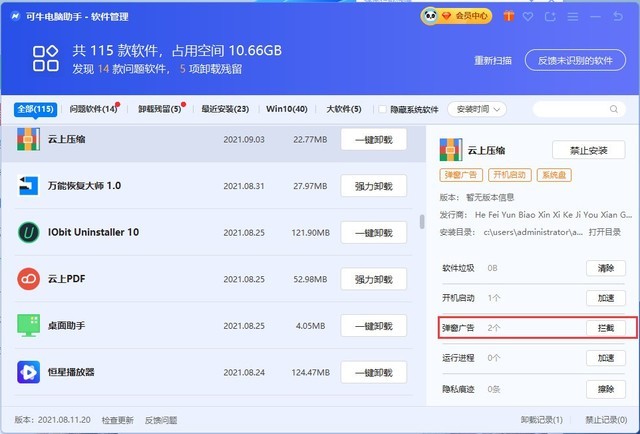
Task: Click the app logo in title bar
Action: point(16,17)
